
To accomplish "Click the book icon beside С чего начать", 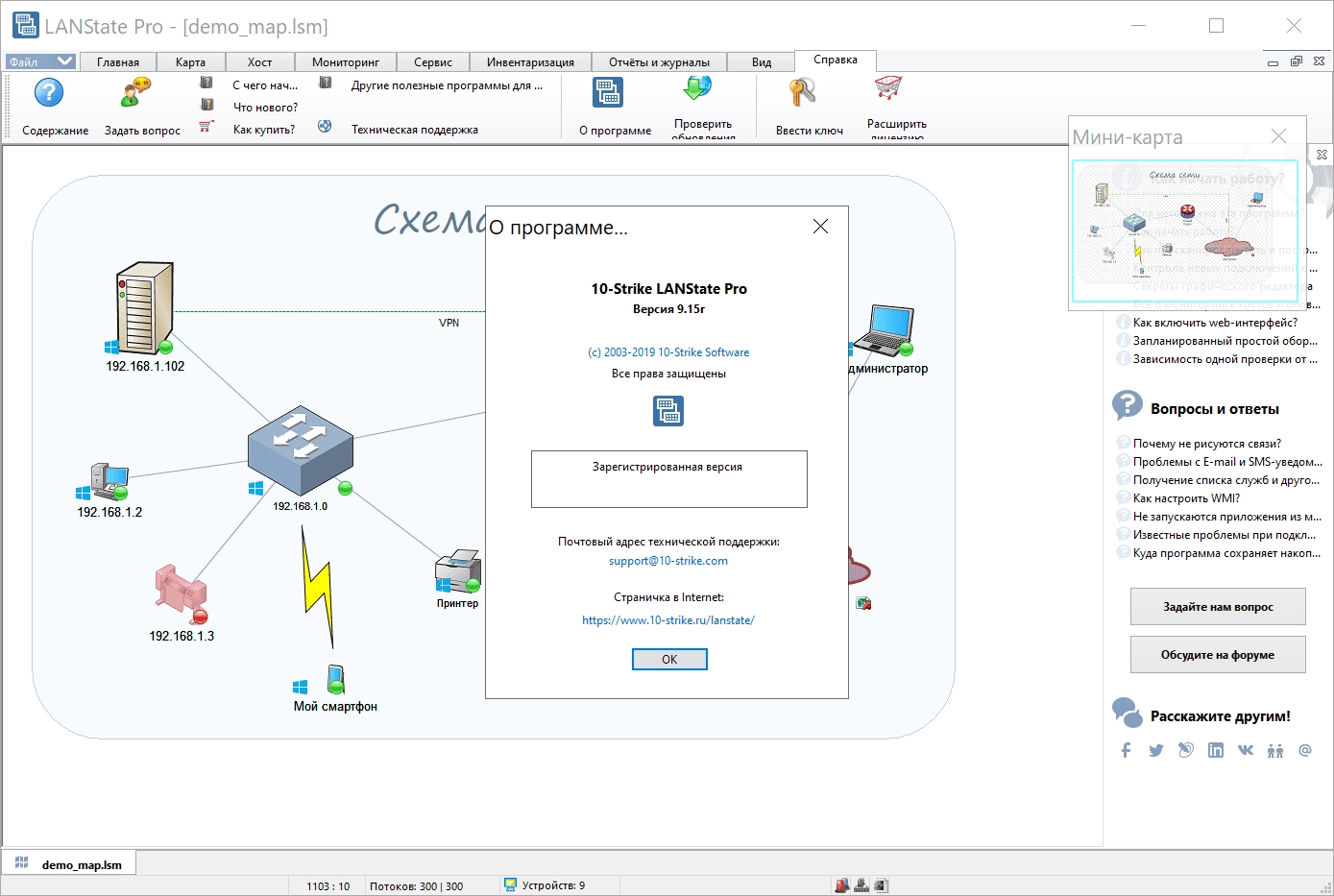I will pyautogui.click(x=206, y=83).
